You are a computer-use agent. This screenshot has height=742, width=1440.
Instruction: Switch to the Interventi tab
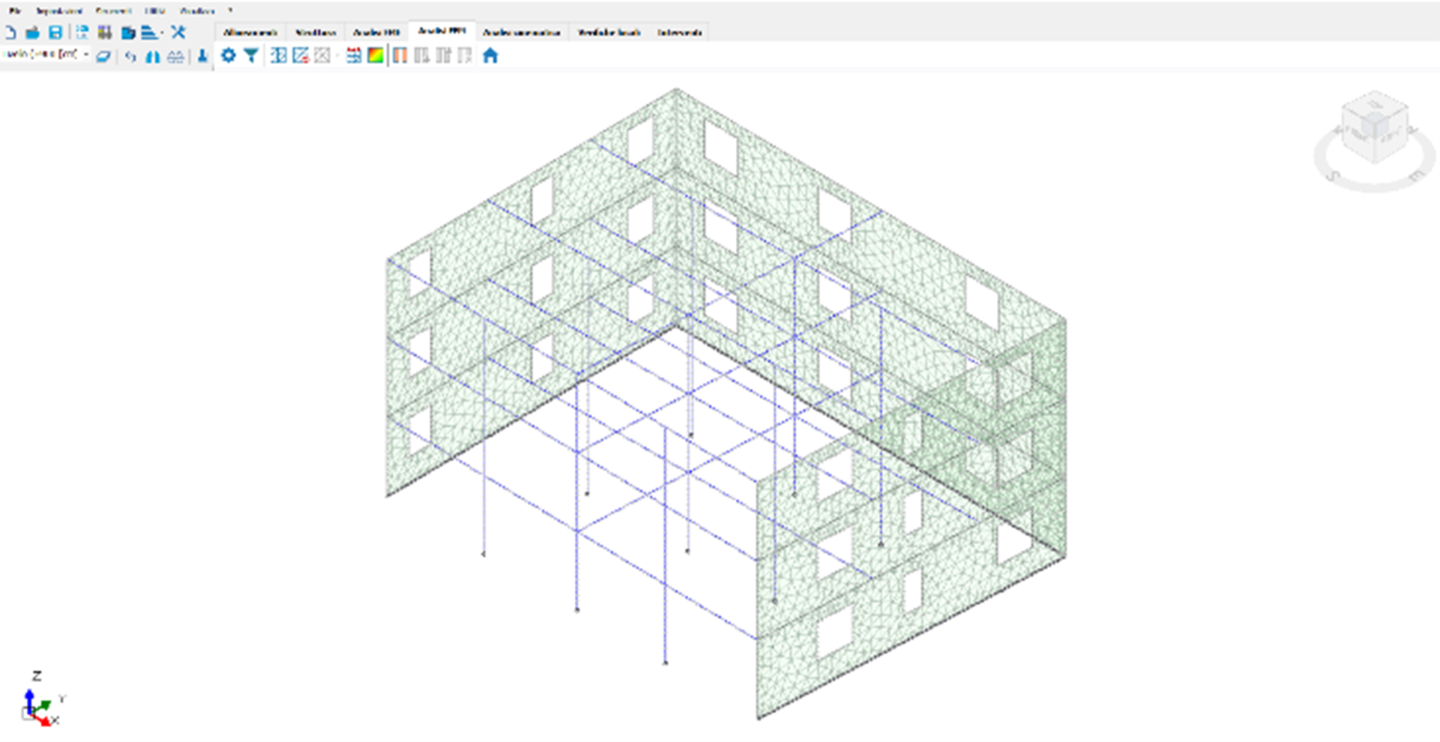(x=680, y=32)
